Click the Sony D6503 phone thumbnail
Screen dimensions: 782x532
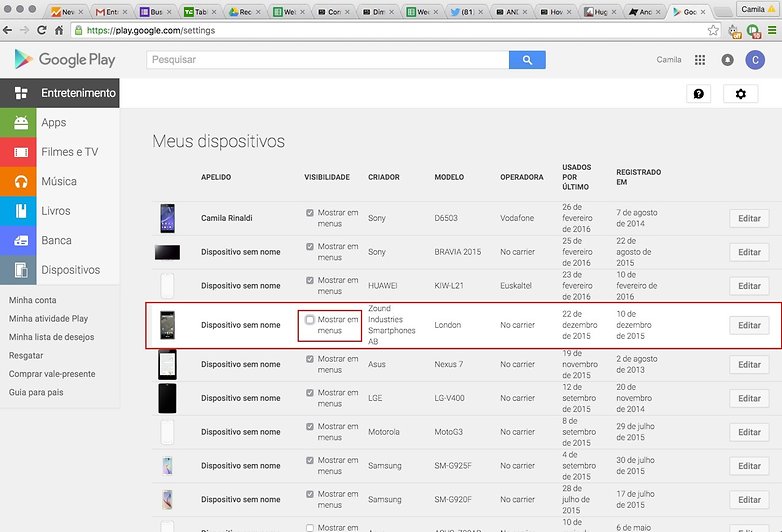pos(168,218)
